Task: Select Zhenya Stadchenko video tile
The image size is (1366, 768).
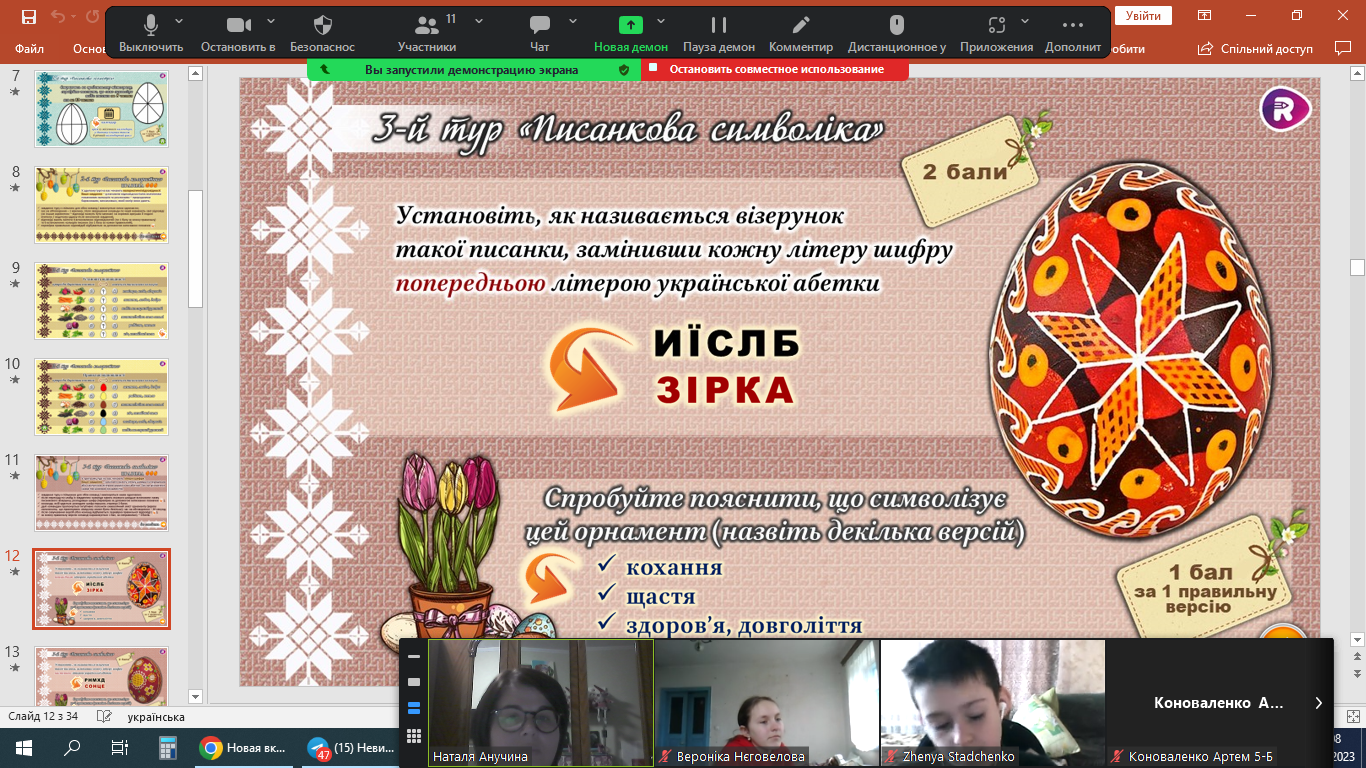Action: (993, 703)
